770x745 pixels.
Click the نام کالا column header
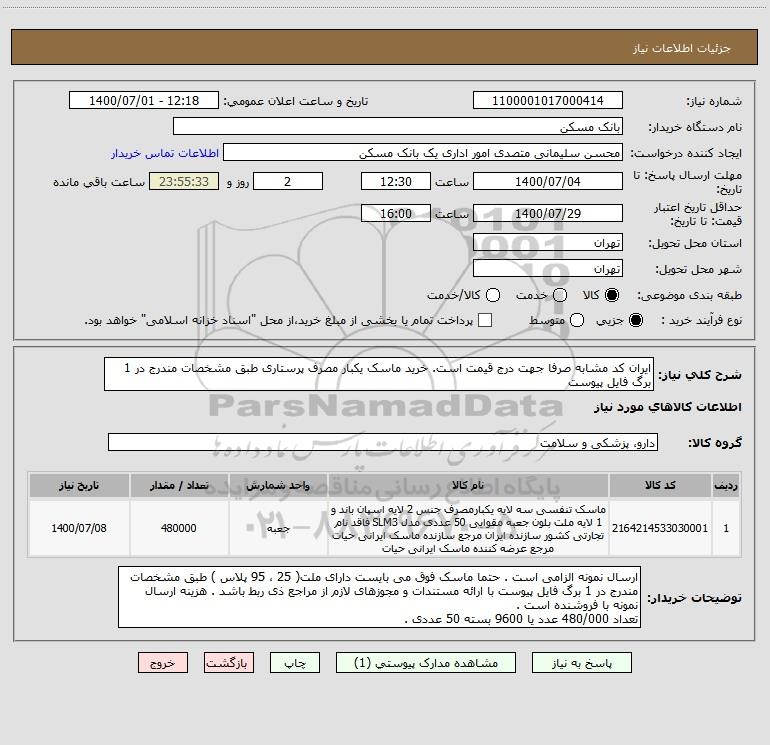tap(468, 486)
